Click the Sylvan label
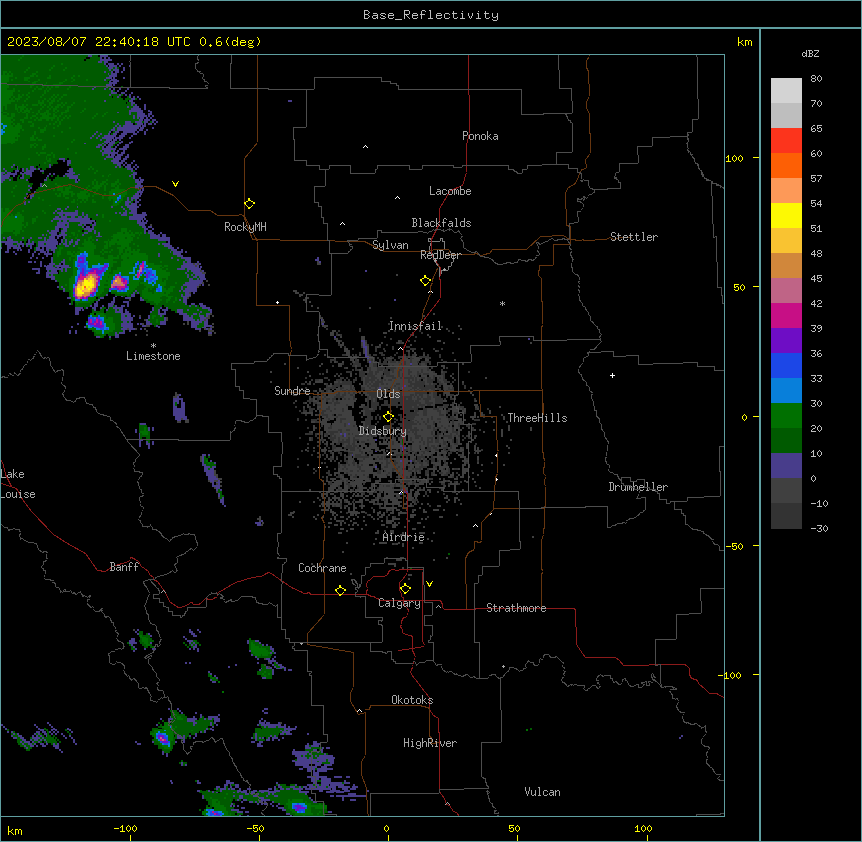862x842 pixels. (390, 245)
